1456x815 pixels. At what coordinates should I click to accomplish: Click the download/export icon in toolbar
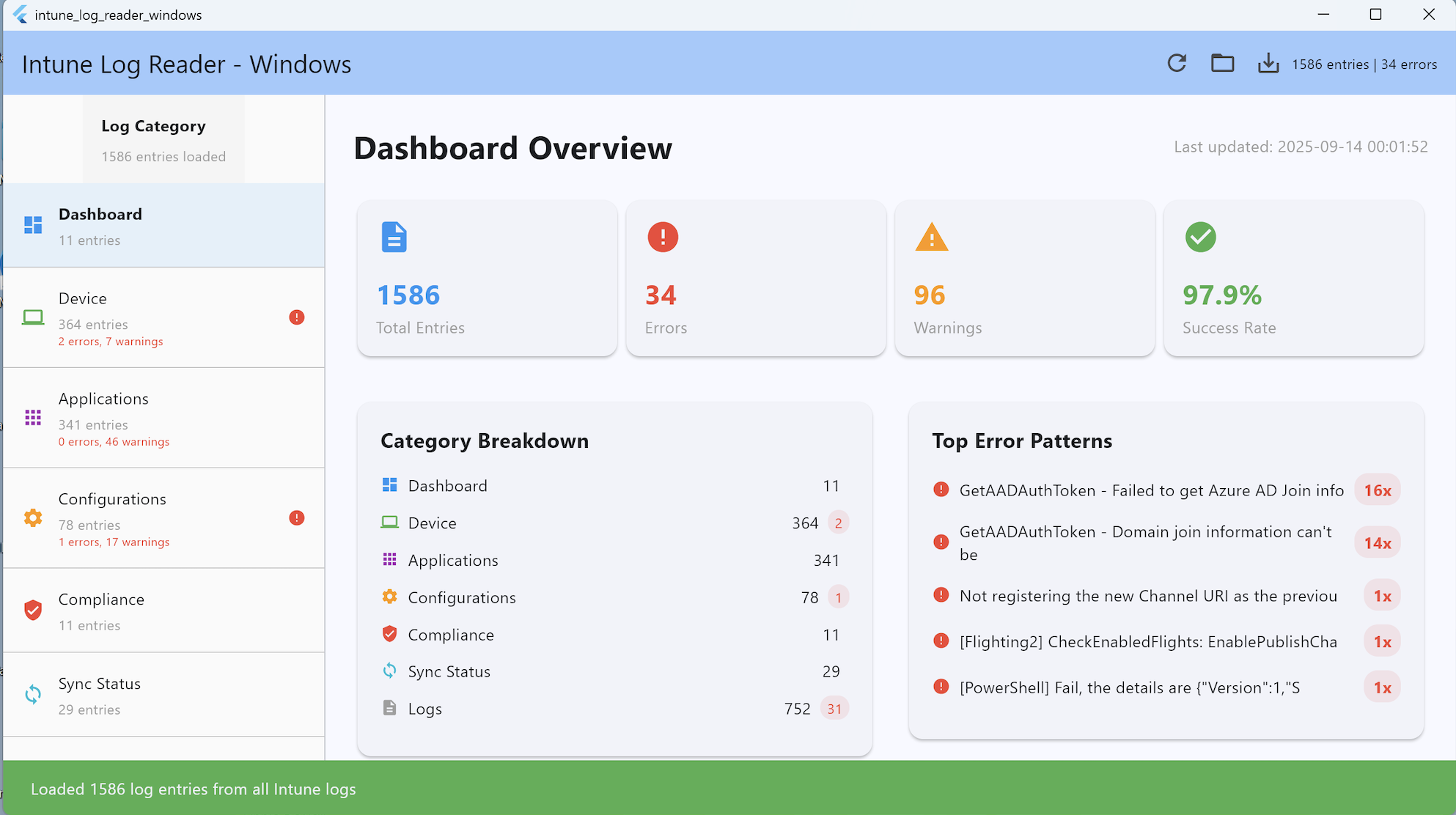point(1268,63)
